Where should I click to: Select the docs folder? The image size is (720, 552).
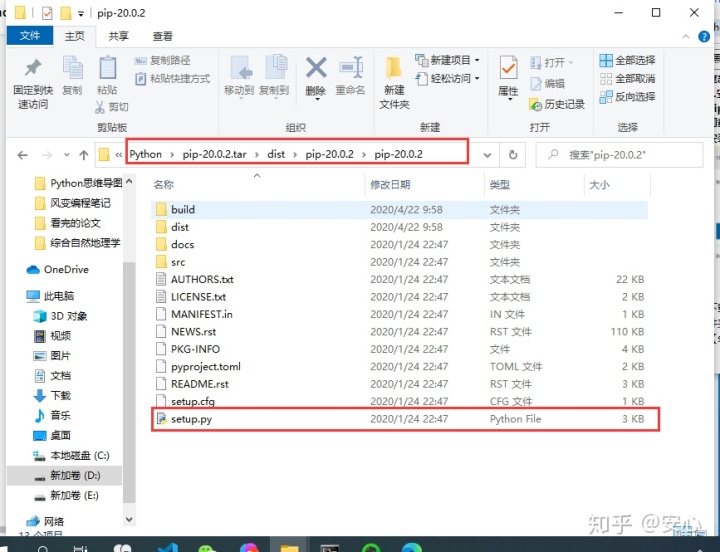pos(399,244)
